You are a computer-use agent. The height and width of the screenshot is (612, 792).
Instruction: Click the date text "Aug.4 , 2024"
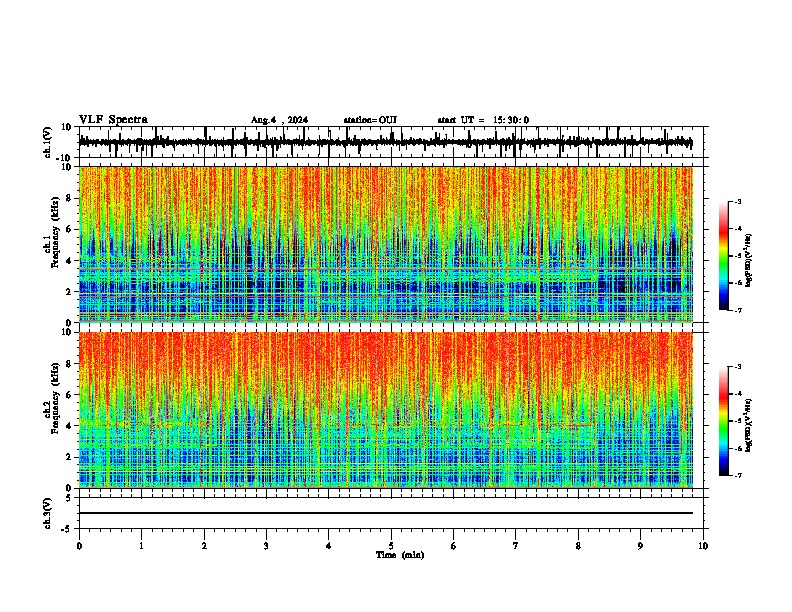click(x=279, y=120)
